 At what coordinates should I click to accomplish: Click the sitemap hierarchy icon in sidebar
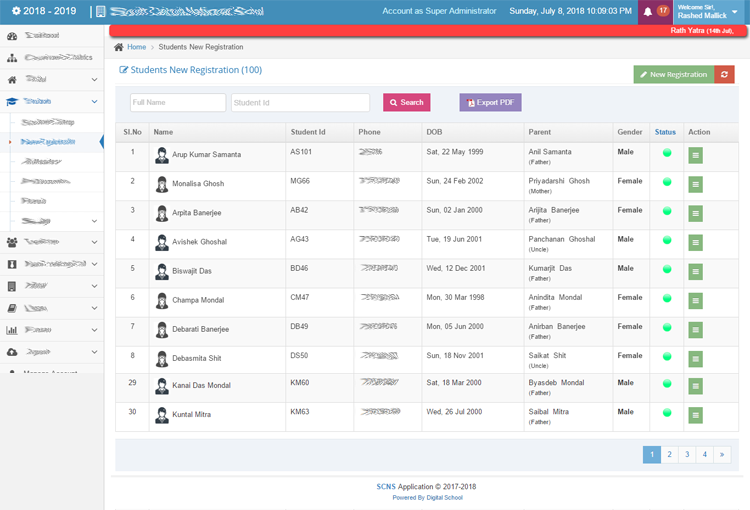tap(12, 57)
